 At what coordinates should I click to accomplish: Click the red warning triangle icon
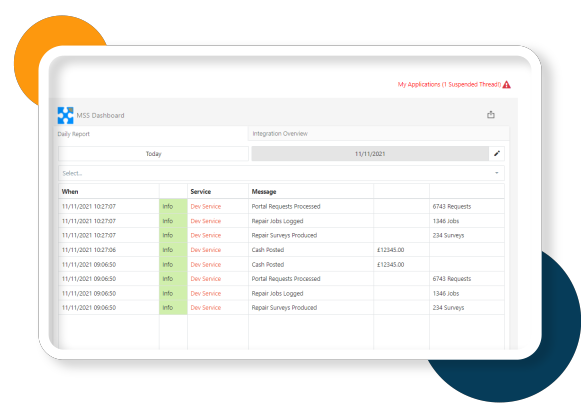coord(507,85)
